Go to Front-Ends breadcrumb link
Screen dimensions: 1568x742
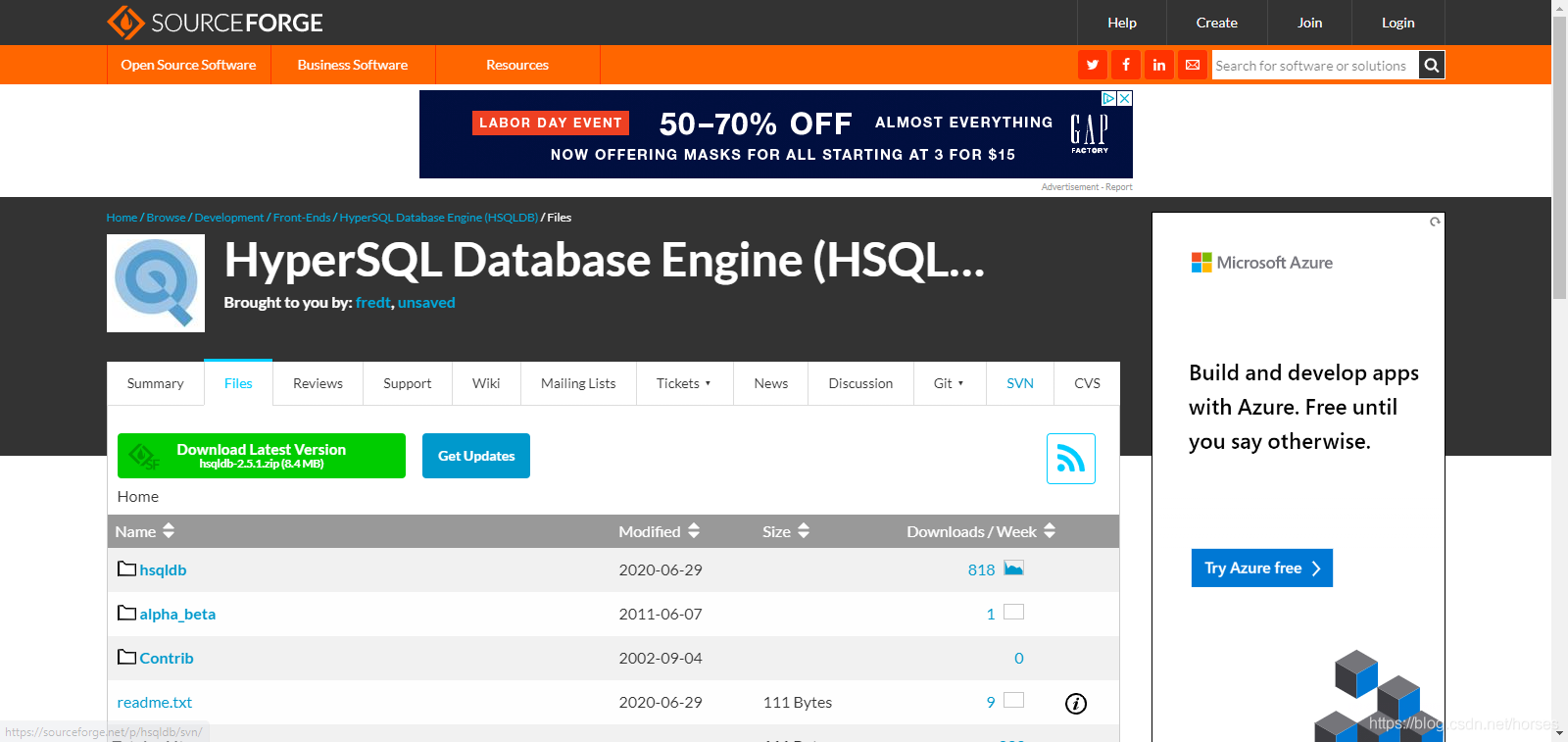click(302, 218)
